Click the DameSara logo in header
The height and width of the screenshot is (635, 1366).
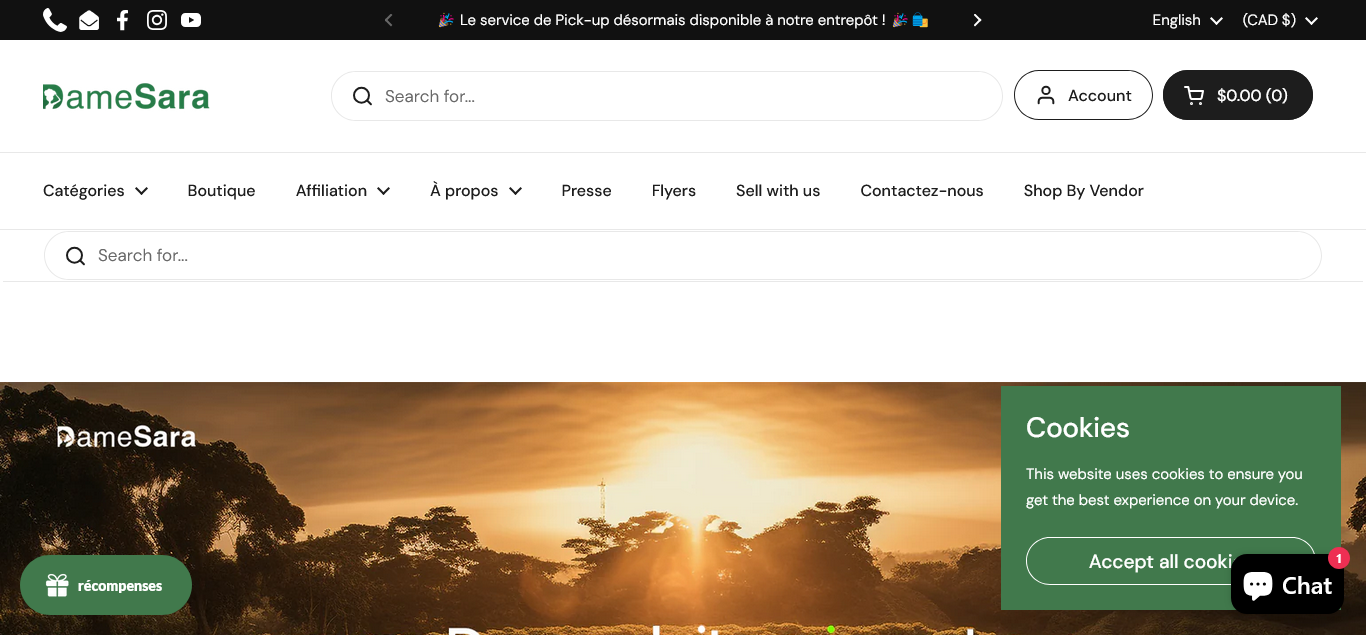(x=126, y=96)
